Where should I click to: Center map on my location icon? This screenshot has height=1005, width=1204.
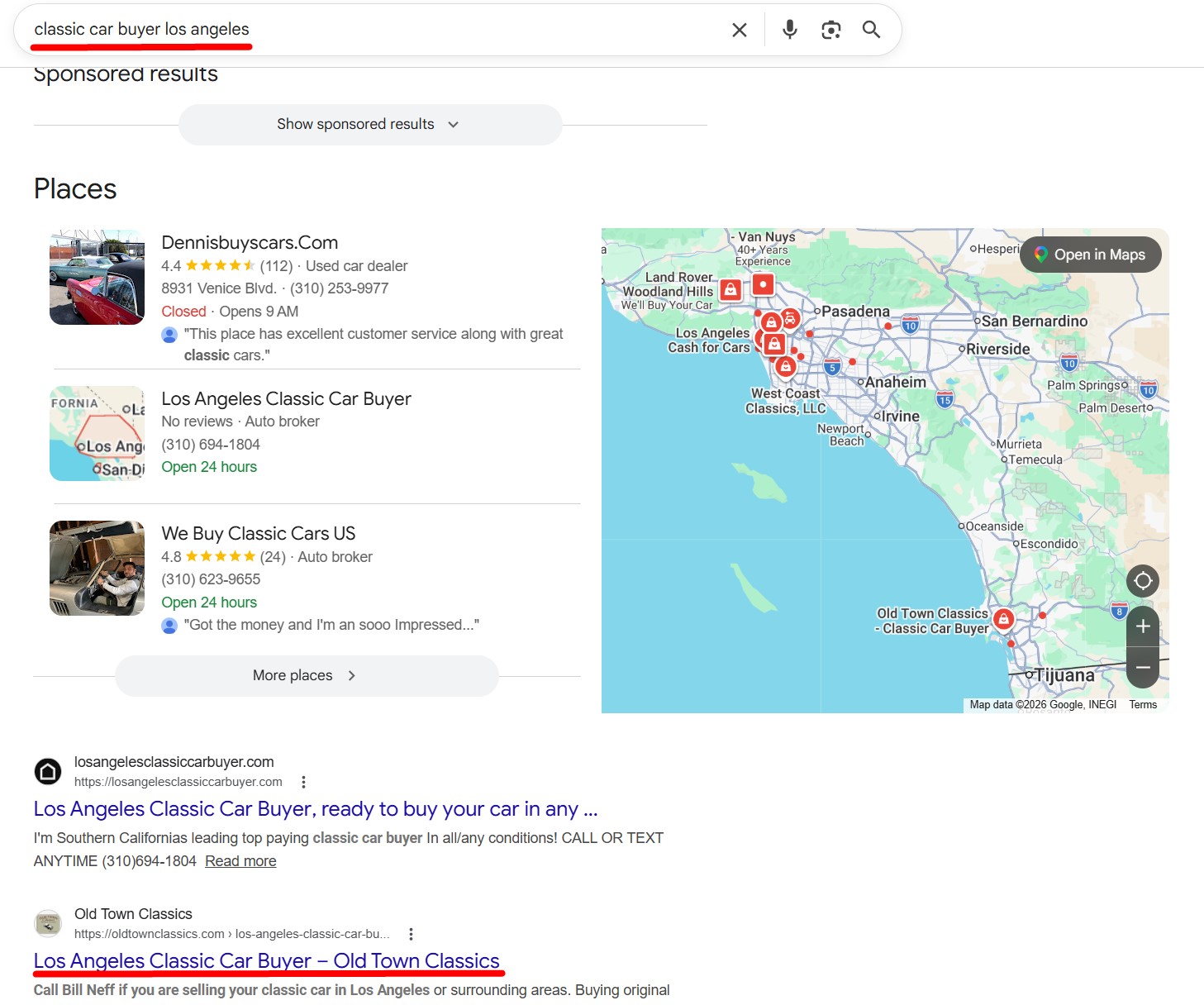tap(1143, 581)
